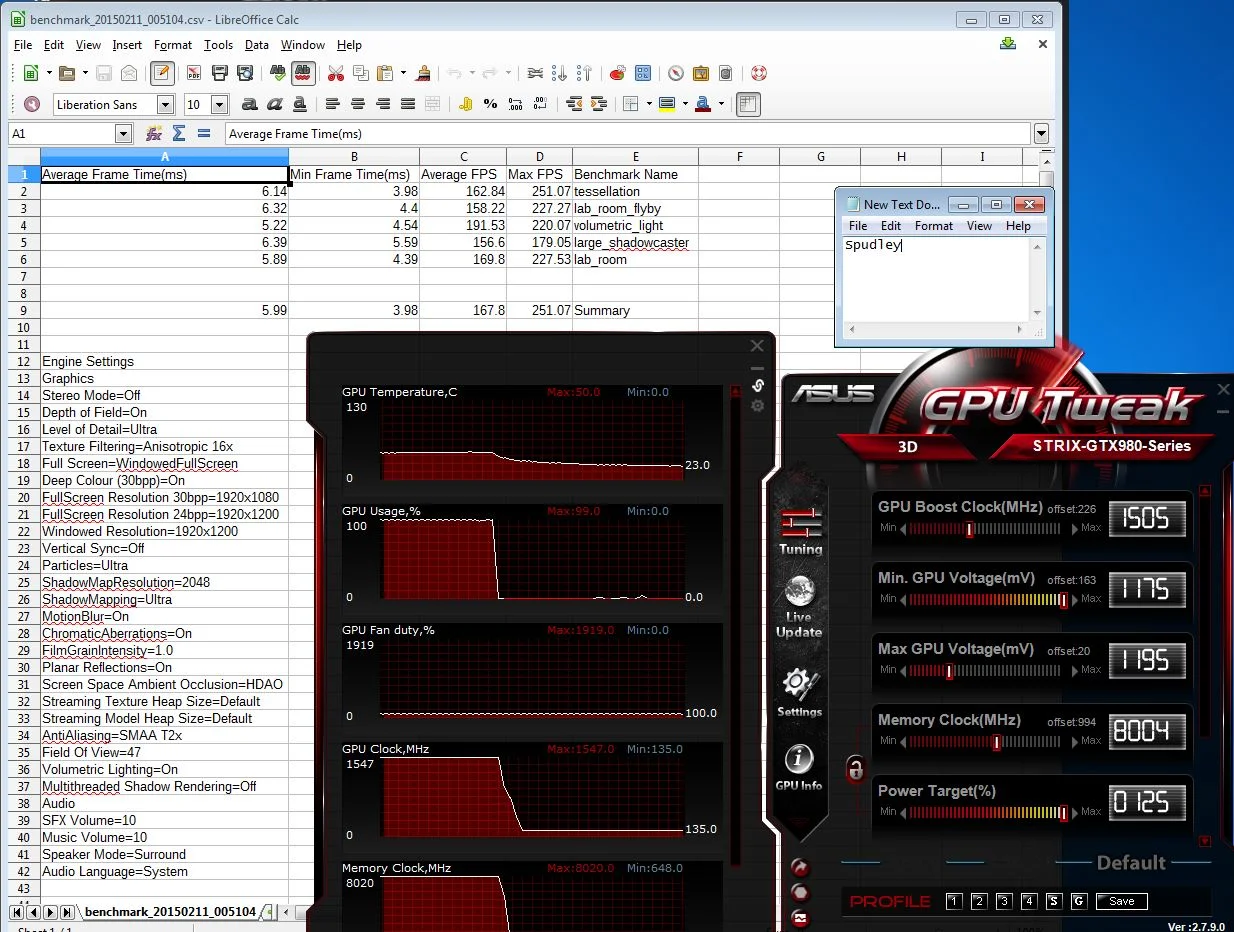Toggle bold text formatting
1234x932 pixels.
250,104
